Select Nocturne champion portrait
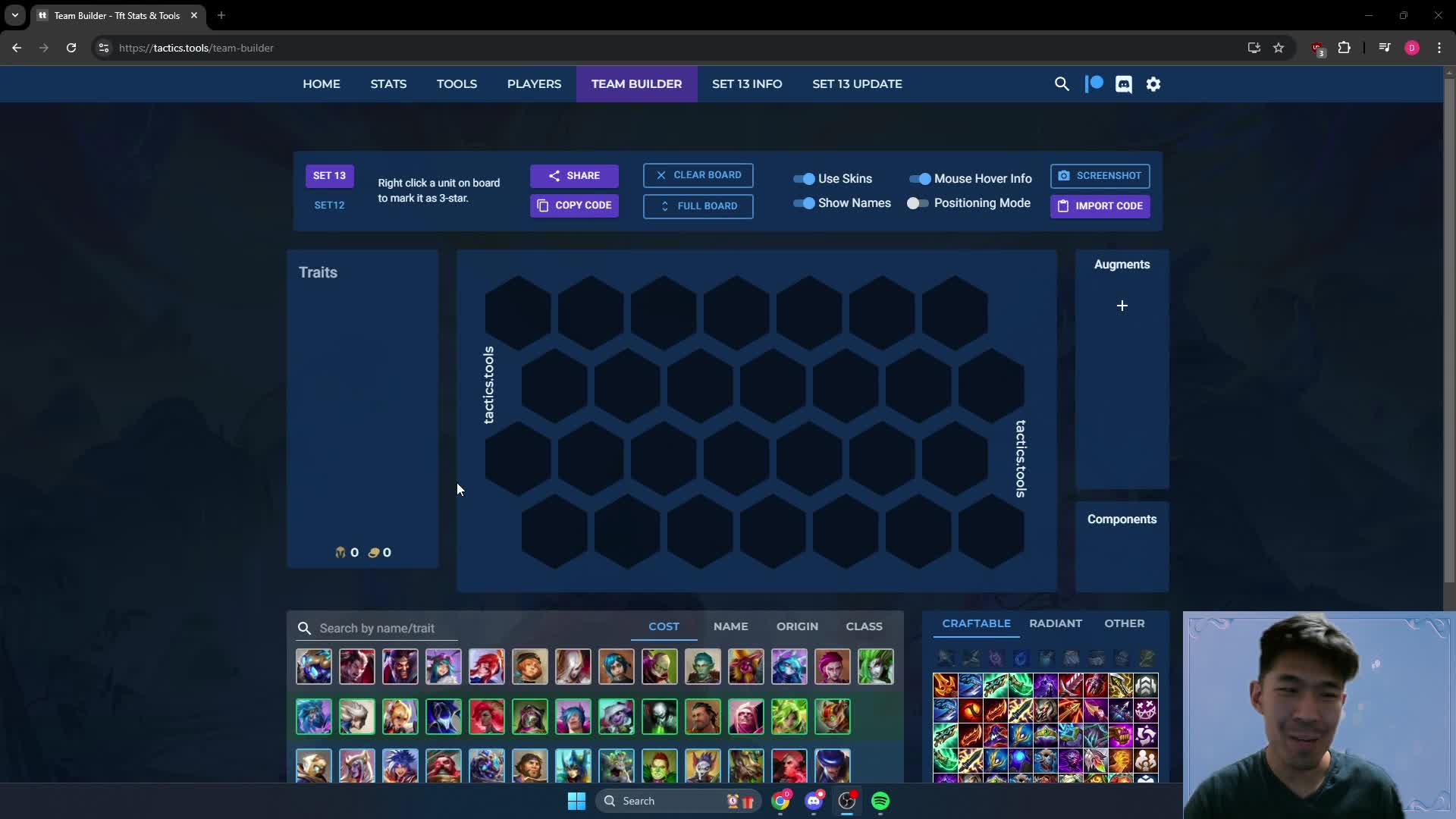The height and width of the screenshot is (819, 1456). pyautogui.click(x=444, y=717)
